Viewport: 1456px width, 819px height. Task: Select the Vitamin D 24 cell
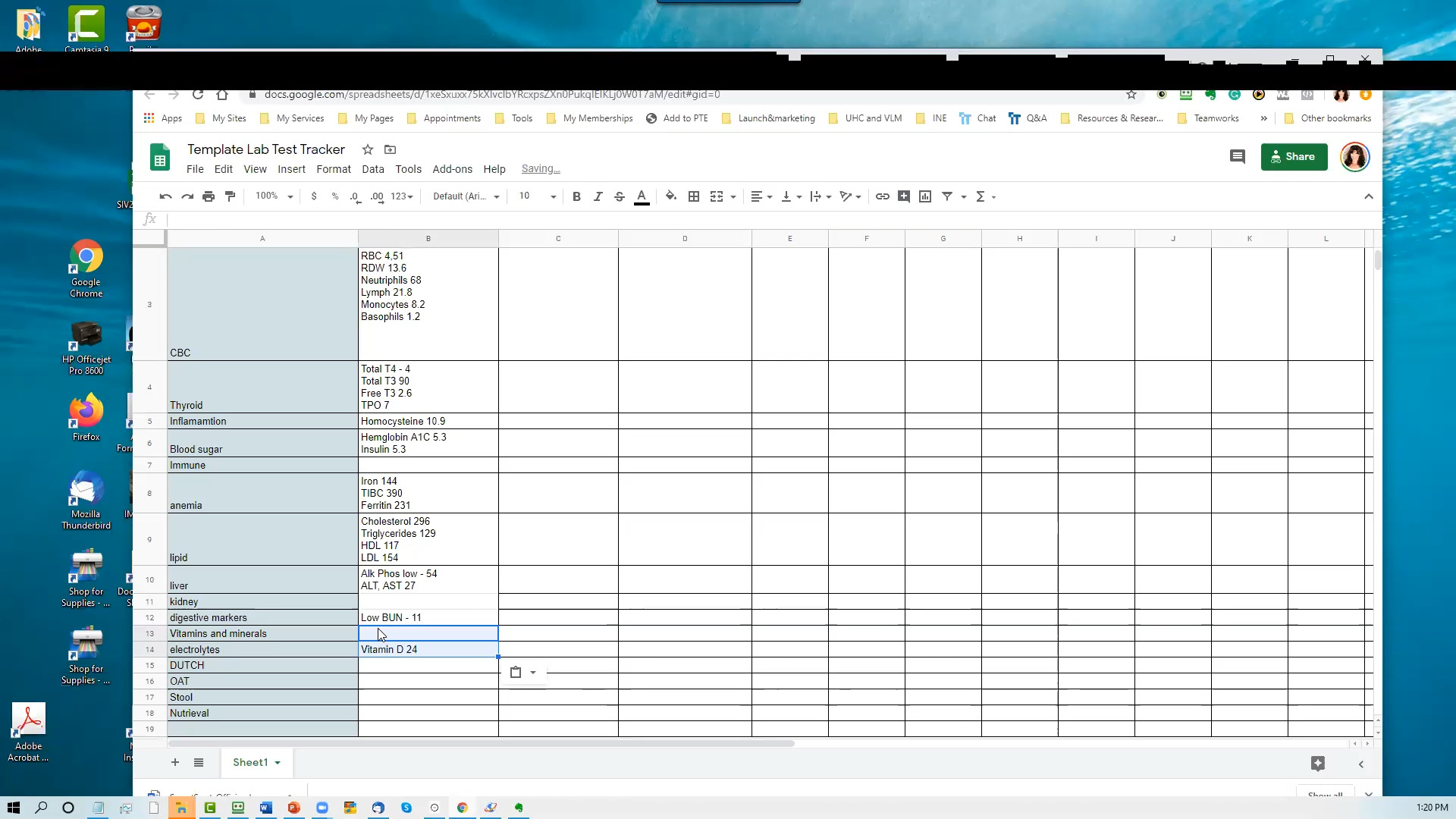click(428, 649)
